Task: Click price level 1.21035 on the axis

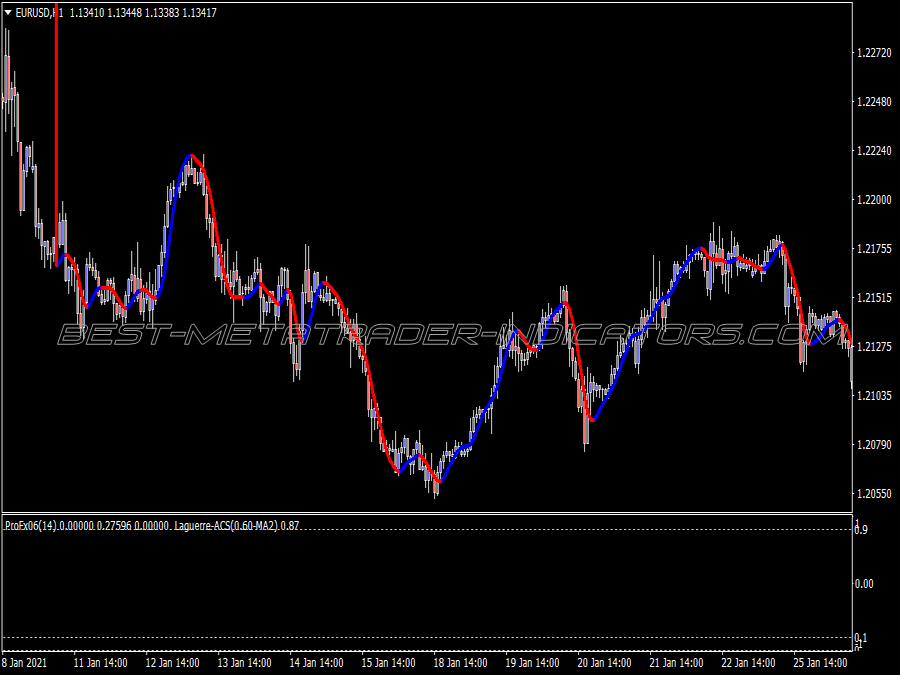Action: coord(874,395)
